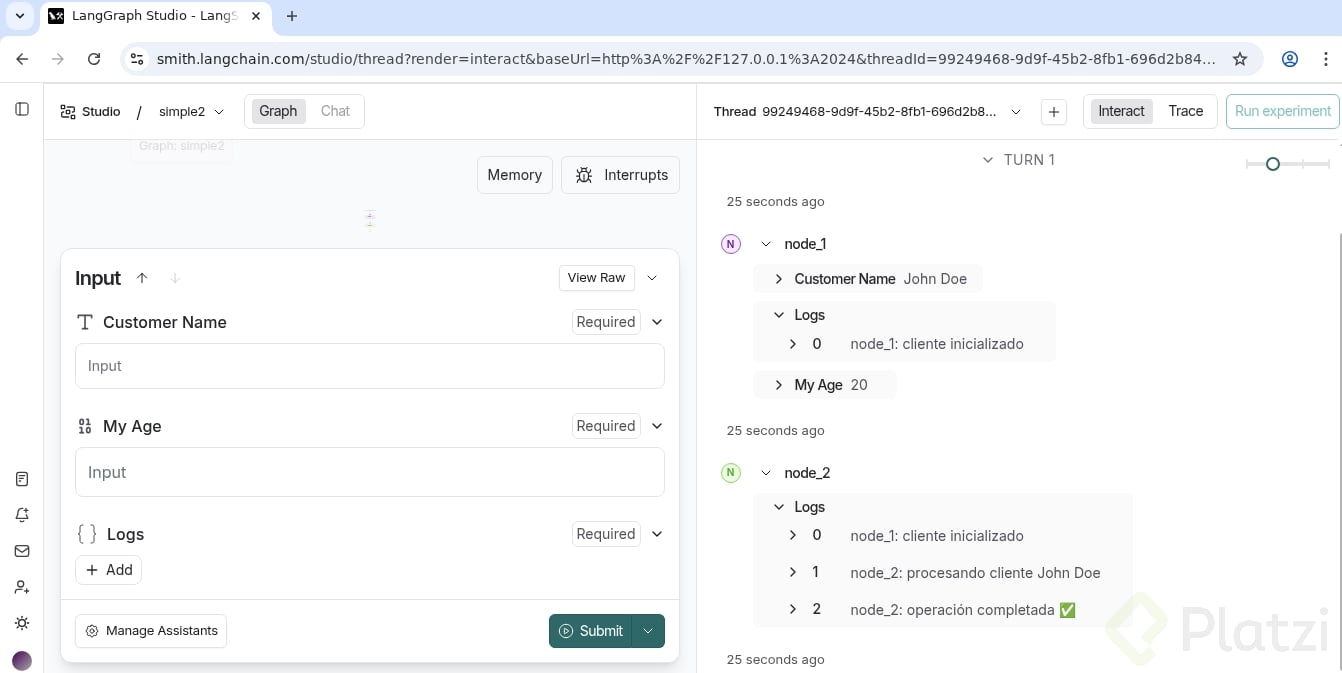Image resolution: width=1342 pixels, height=673 pixels.
Task: Click the Input up arrow icon
Action: [142, 278]
